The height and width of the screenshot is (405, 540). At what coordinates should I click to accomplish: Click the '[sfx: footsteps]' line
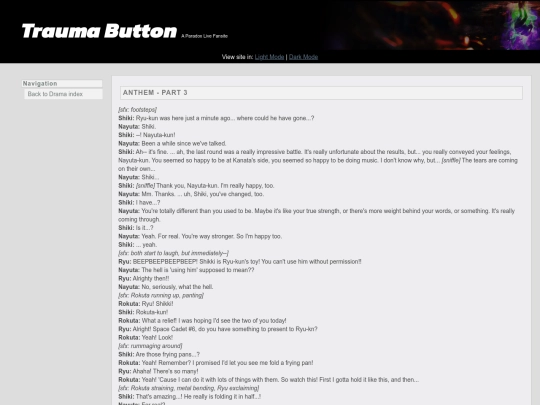(x=137, y=110)
